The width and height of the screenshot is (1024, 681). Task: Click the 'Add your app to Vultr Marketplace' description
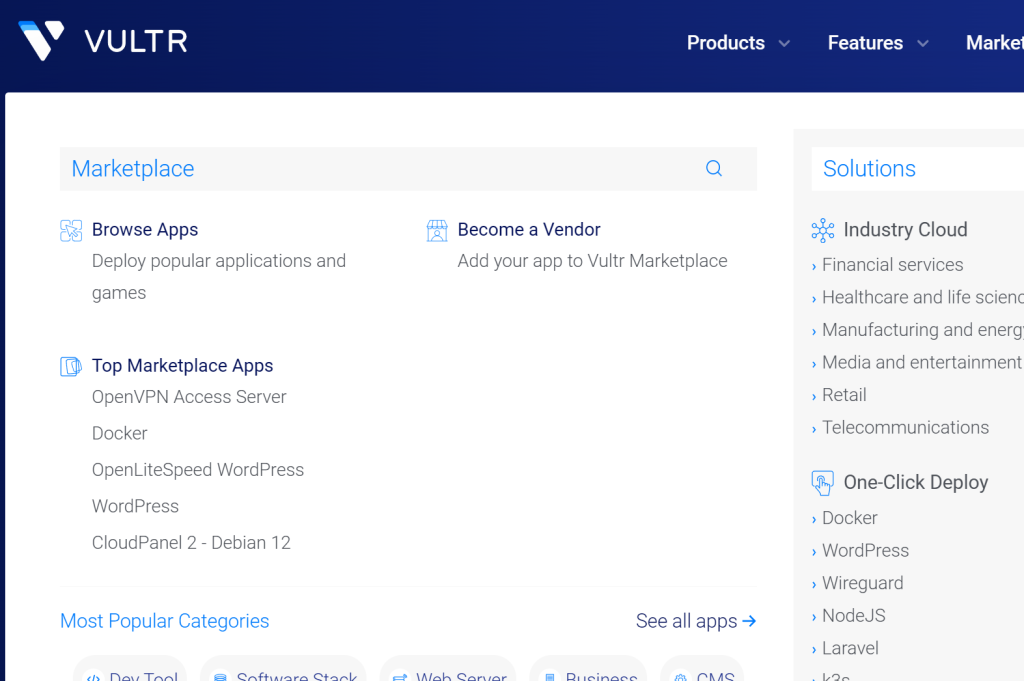coord(592,261)
